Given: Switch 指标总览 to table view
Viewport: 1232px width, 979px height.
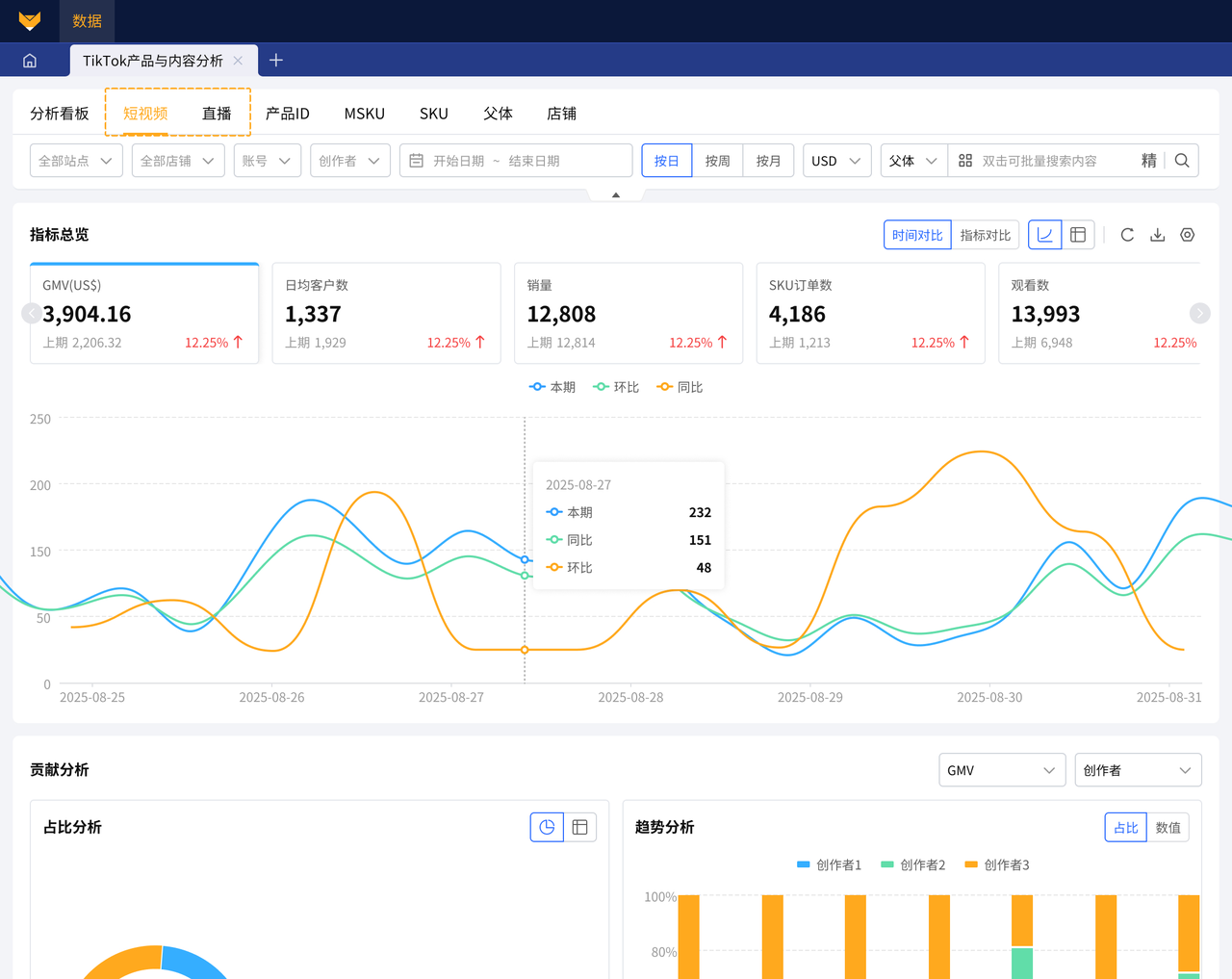Looking at the screenshot, I should click(x=1078, y=235).
